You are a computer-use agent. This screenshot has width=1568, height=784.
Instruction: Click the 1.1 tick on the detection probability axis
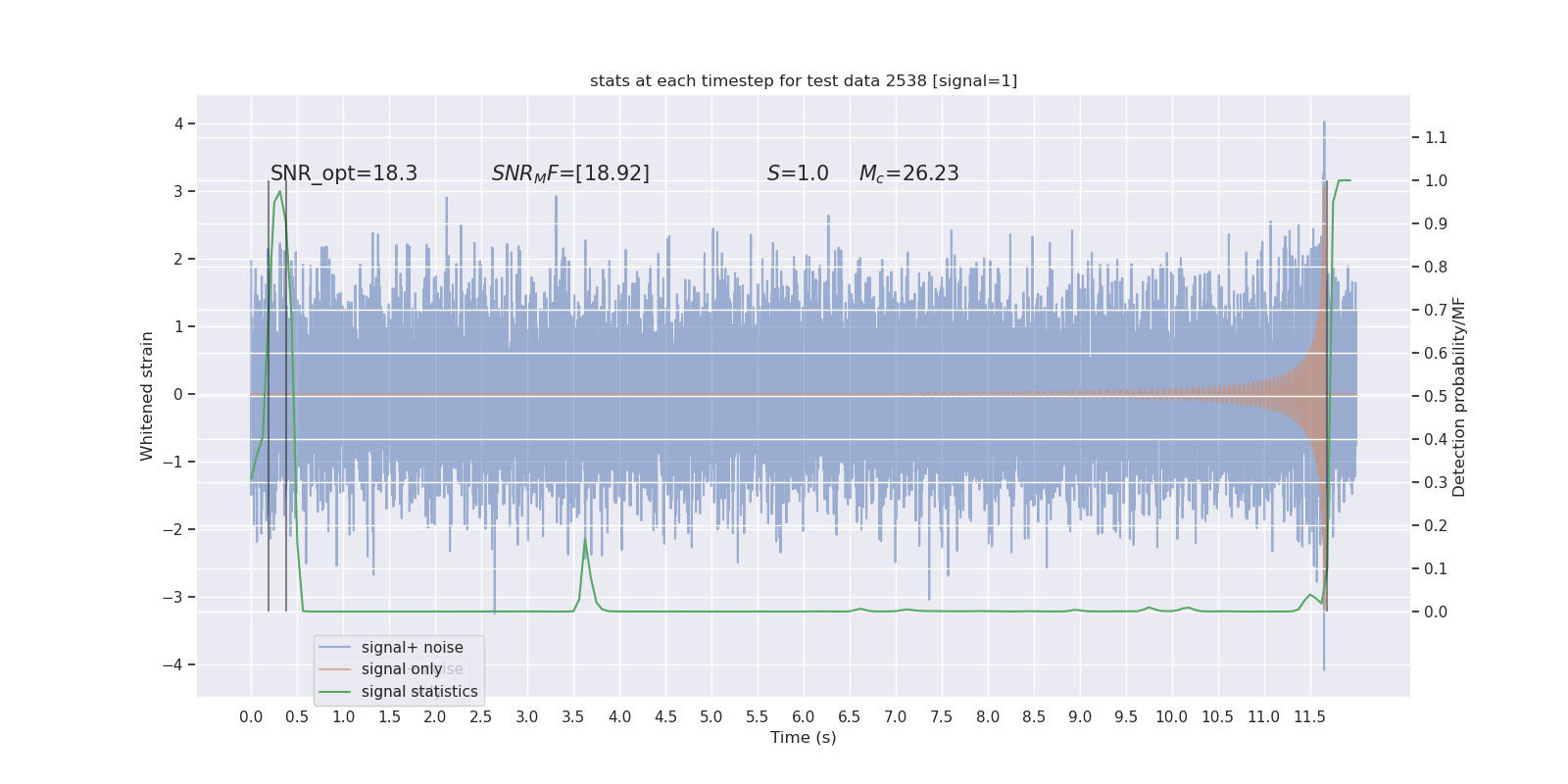point(1436,137)
